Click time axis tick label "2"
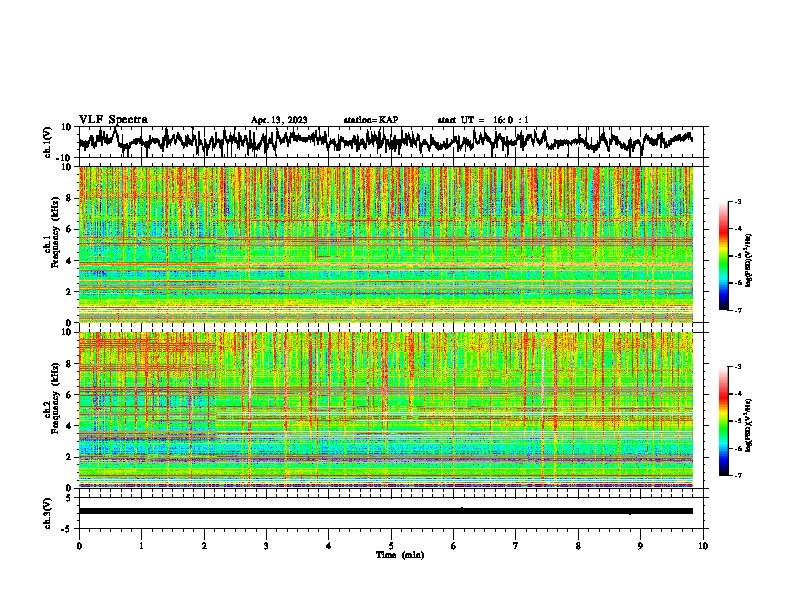 (x=204, y=546)
